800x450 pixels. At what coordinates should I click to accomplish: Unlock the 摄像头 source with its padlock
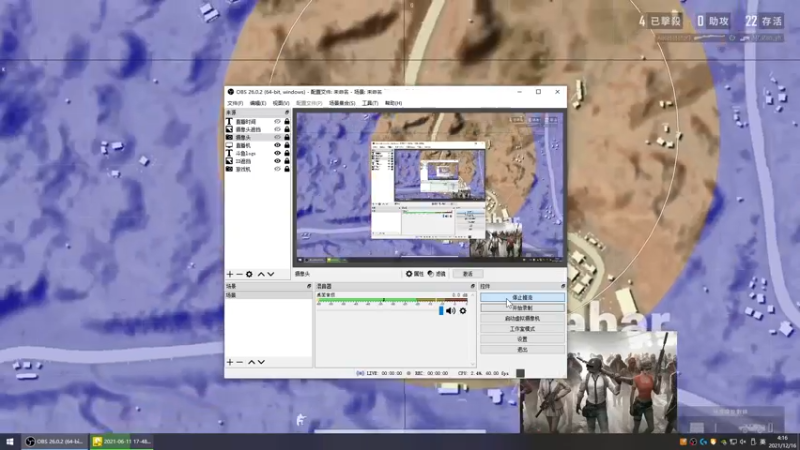tap(287, 137)
